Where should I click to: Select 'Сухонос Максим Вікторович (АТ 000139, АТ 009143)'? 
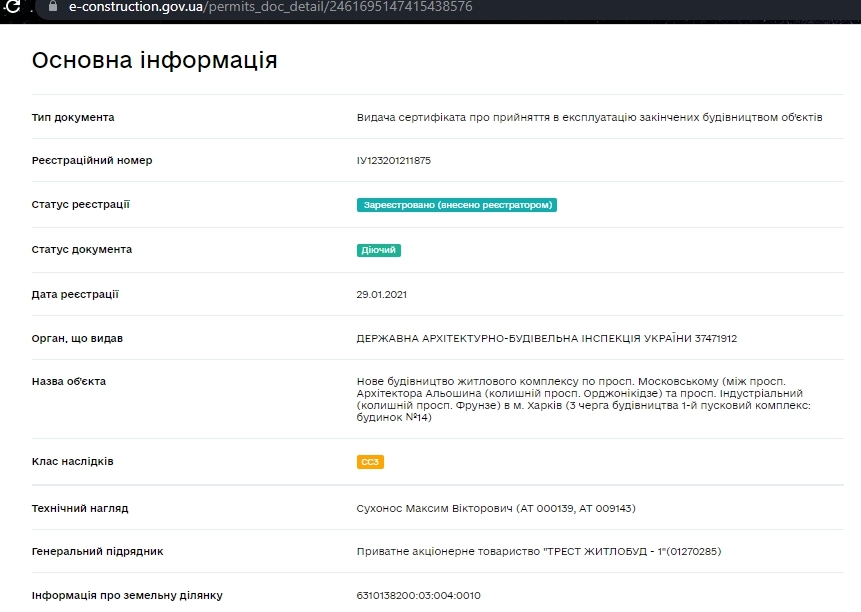tap(496, 508)
